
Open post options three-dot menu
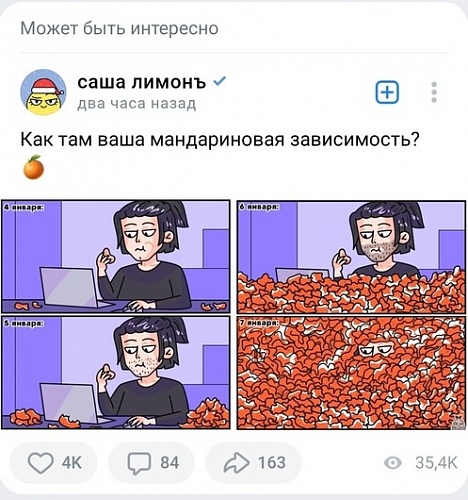click(x=434, y=92)
